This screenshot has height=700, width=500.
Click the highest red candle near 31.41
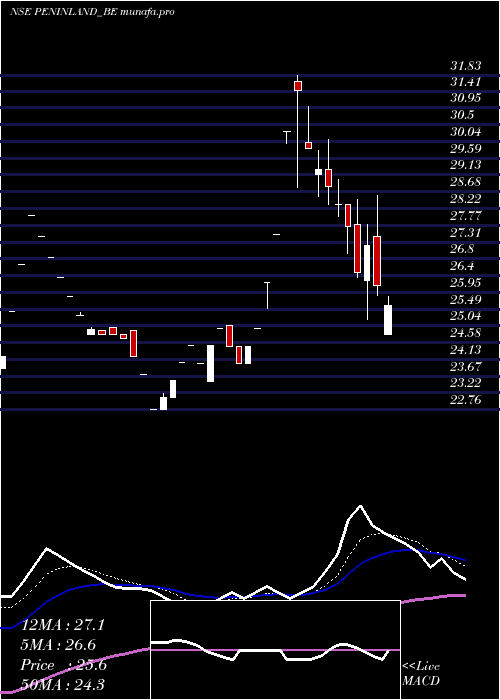pos(298,86)
